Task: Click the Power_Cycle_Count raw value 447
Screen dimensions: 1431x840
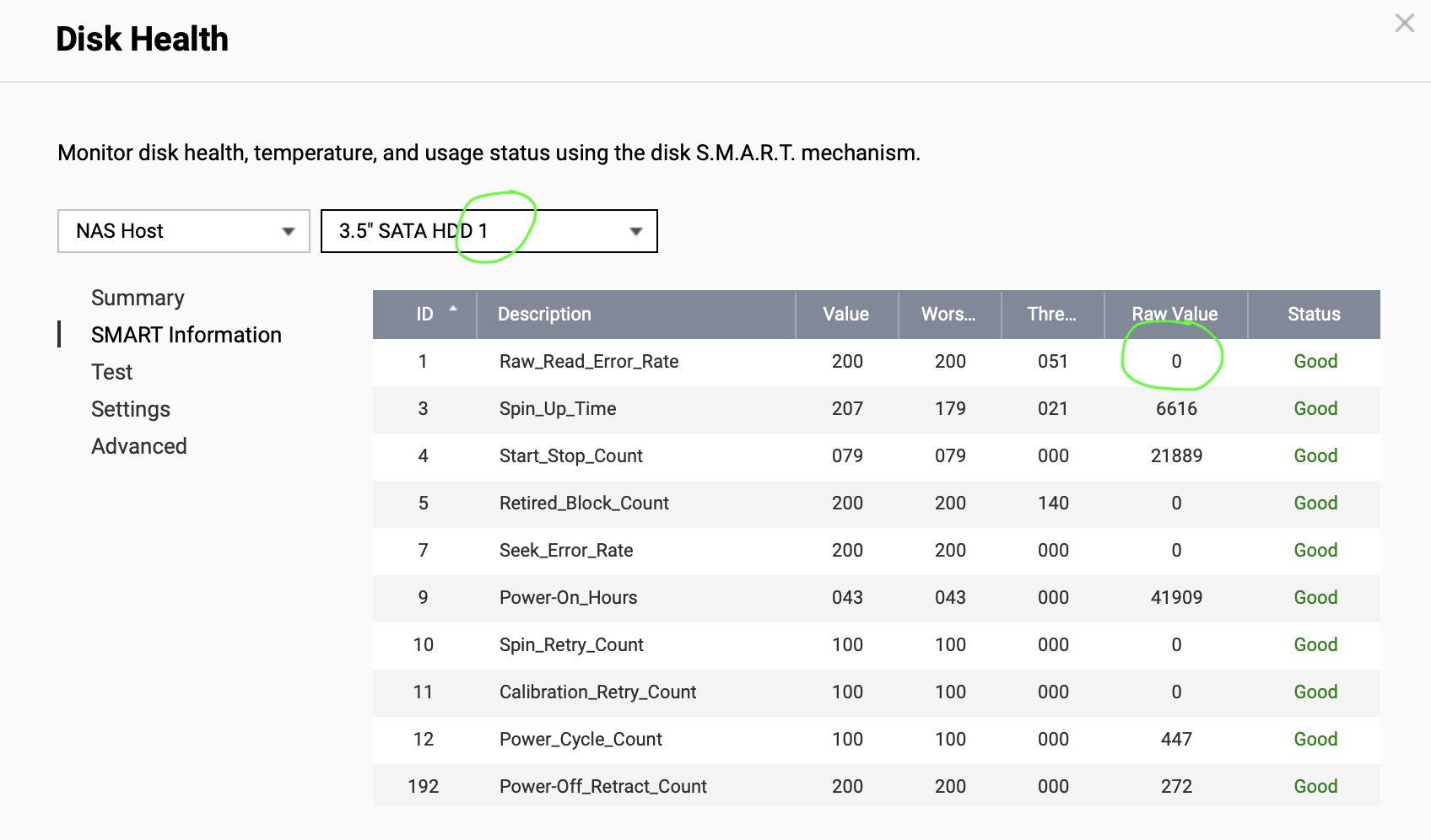Action: [x=1176, y=740]
